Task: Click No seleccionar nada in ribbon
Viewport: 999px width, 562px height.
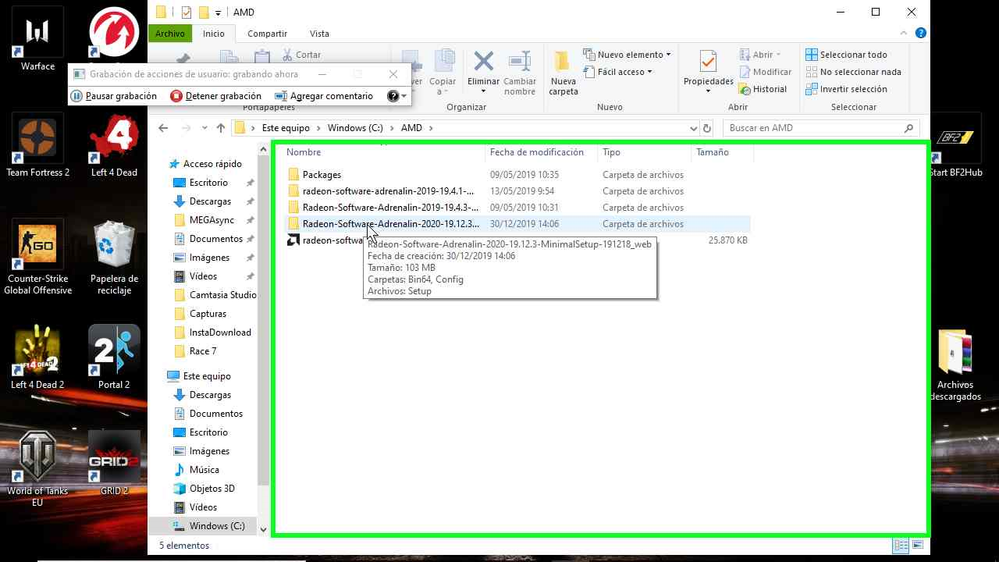Action: (854, 72)
